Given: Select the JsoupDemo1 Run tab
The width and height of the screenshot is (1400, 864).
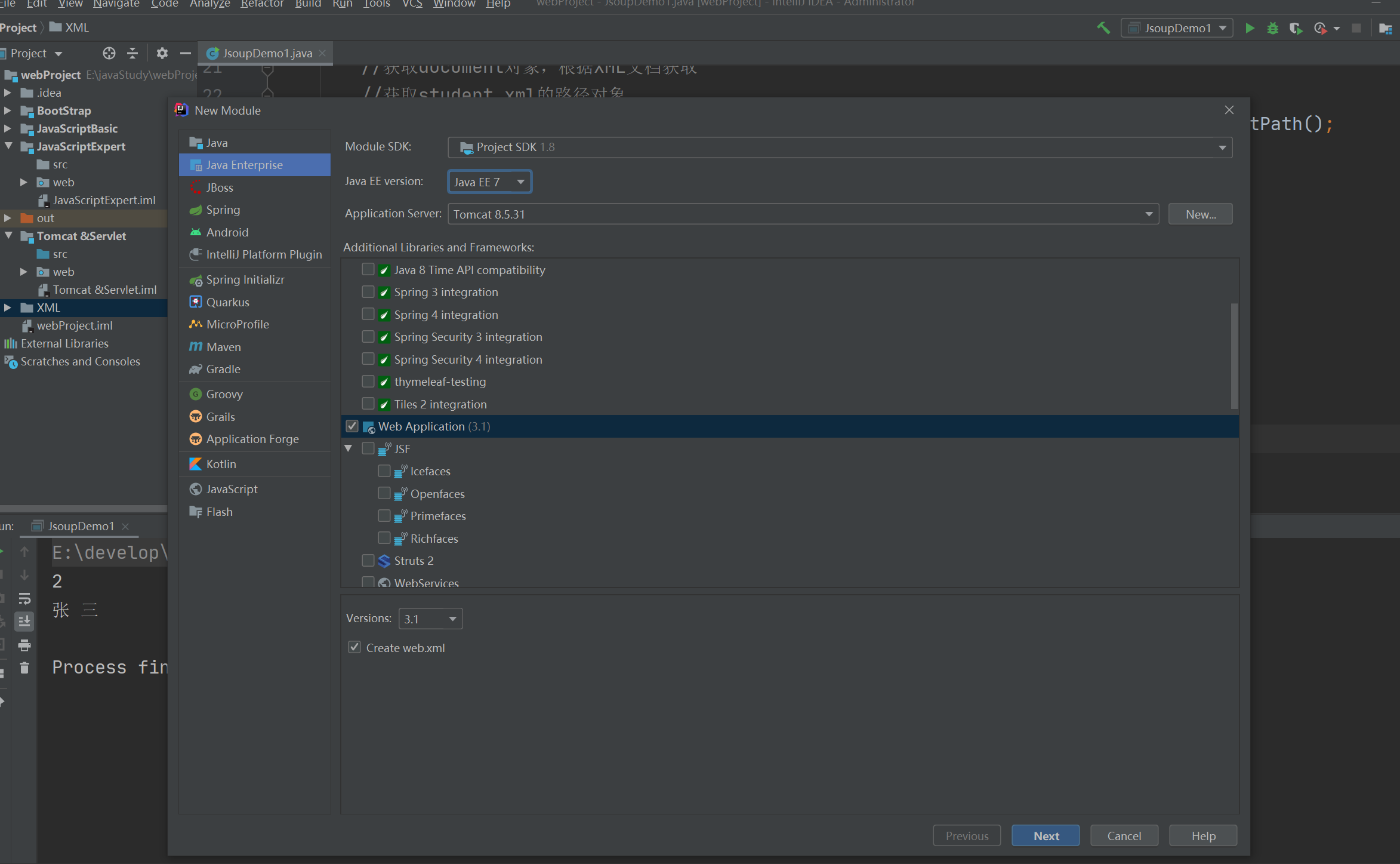Looking at the screenshot, I should point(80,526).
